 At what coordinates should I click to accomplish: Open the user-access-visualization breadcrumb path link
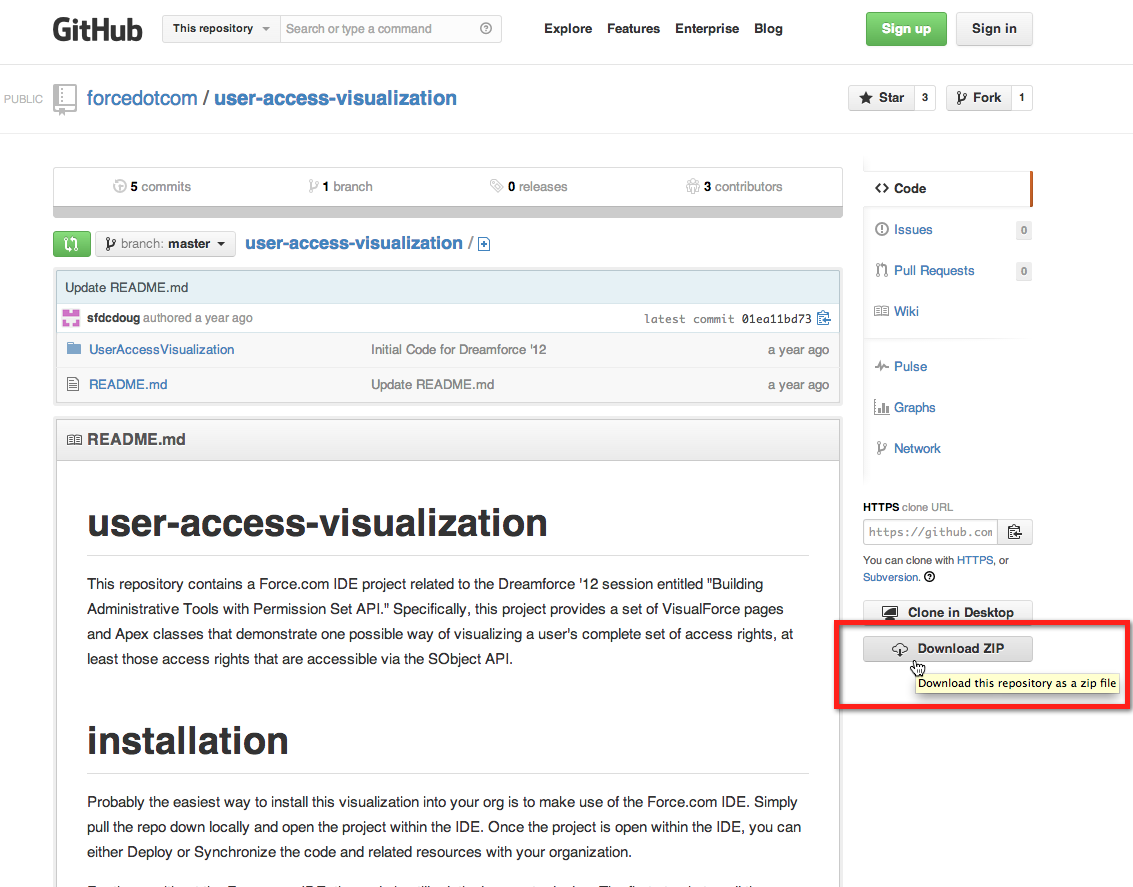click(x=353, y=243)
